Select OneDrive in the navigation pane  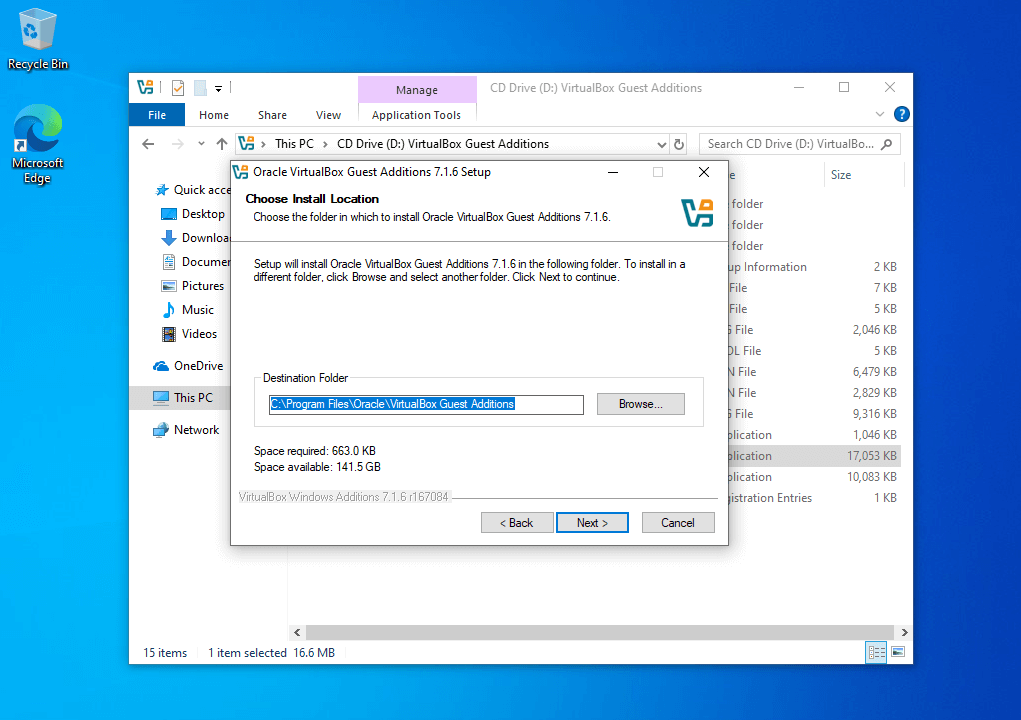pos(189,367)
